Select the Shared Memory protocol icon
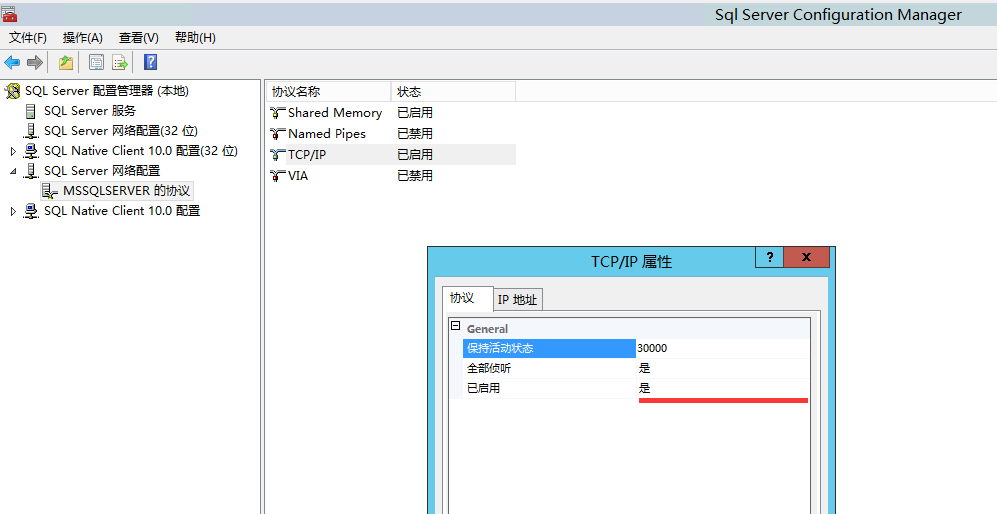 (278, 113)
